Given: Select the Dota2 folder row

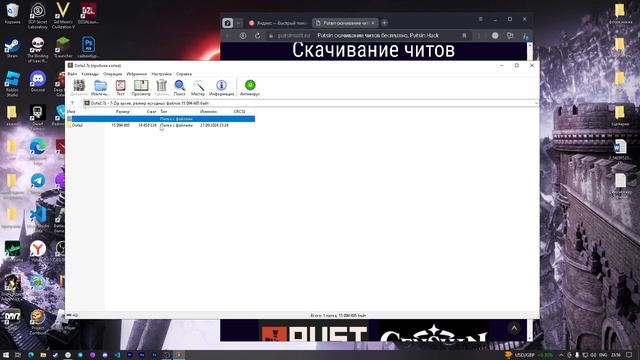Looking at the screenshot, I should pyautogui.click(x=161, y=125).
